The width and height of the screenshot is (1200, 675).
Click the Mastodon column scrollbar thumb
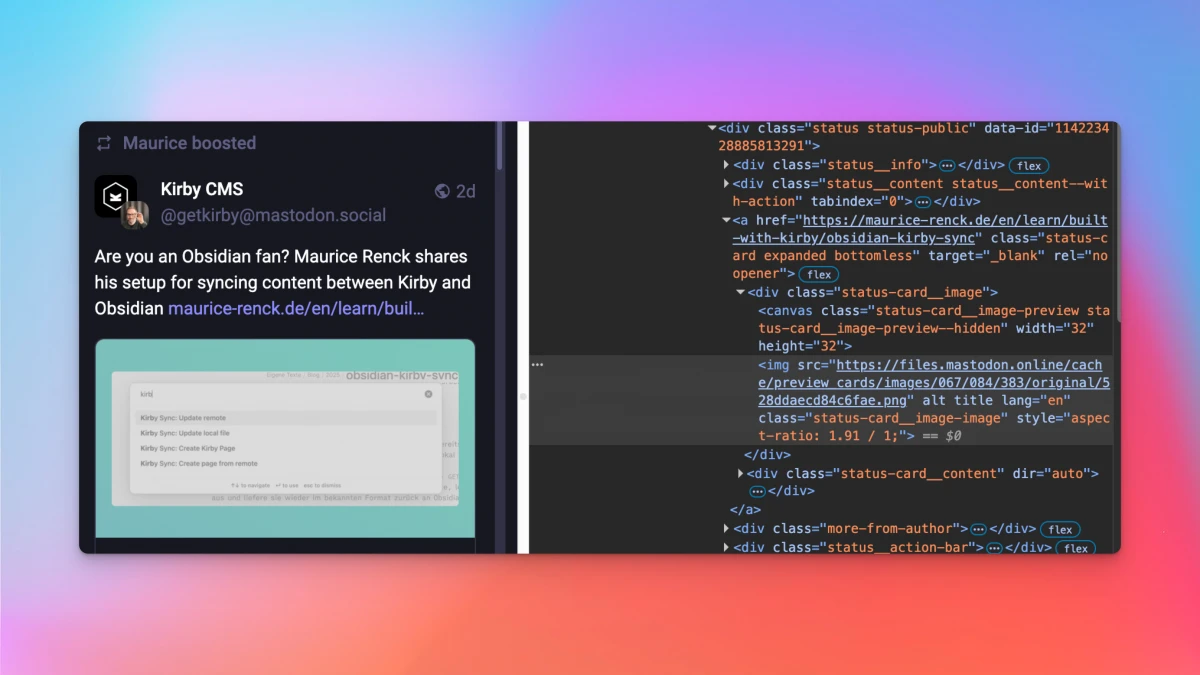tap(499, 145)
